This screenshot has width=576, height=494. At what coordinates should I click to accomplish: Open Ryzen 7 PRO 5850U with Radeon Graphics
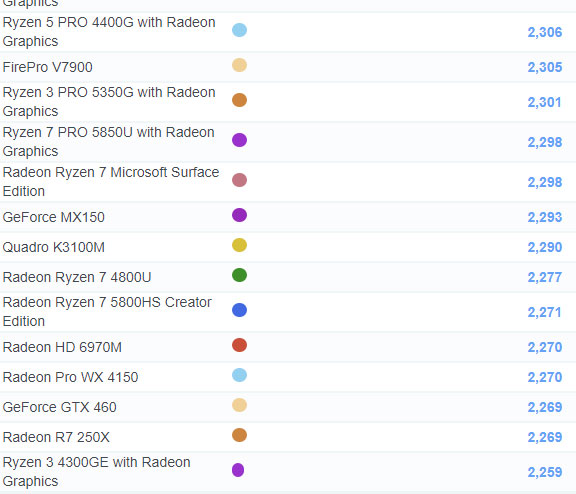(108, 142)
